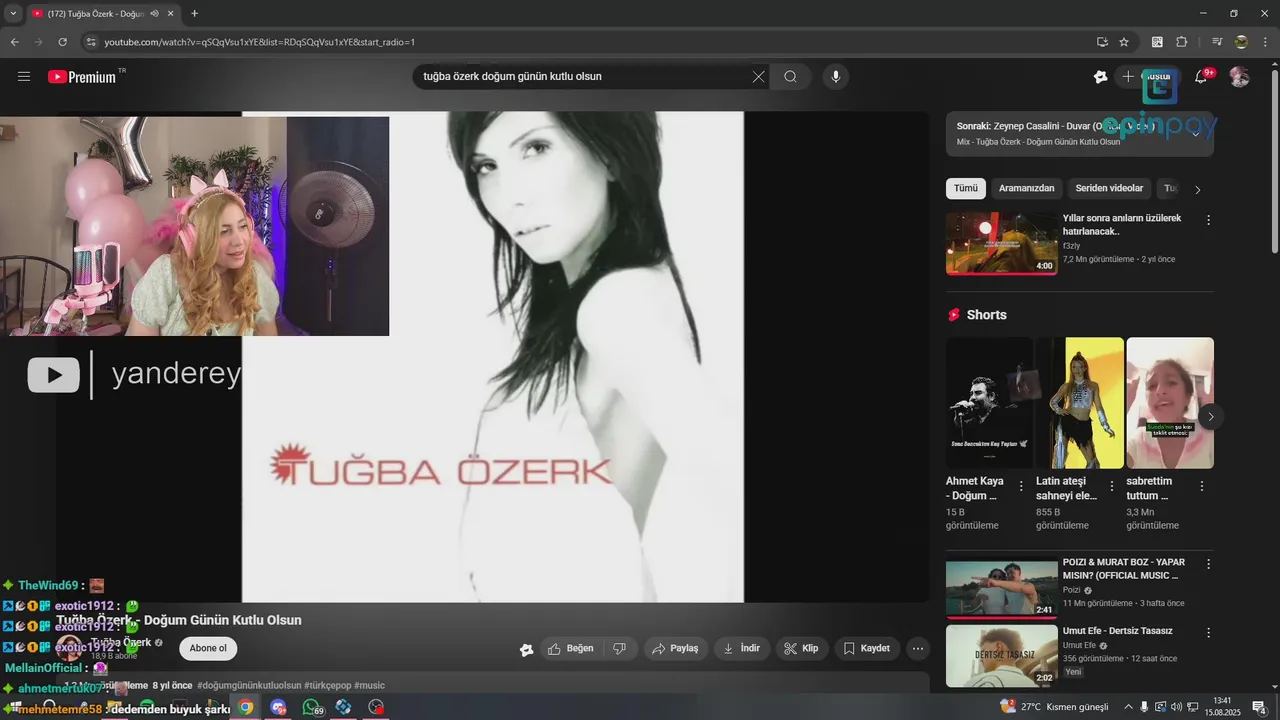Open taskbar weather widget 27°C
Screen dimensions: 1280x720
(x=1055, y=707)
